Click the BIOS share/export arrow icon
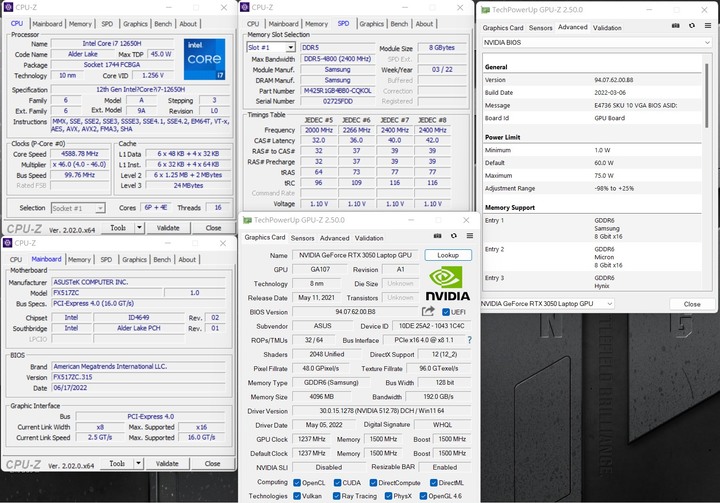The image size is (720, 503). click(x=428, y=311)
